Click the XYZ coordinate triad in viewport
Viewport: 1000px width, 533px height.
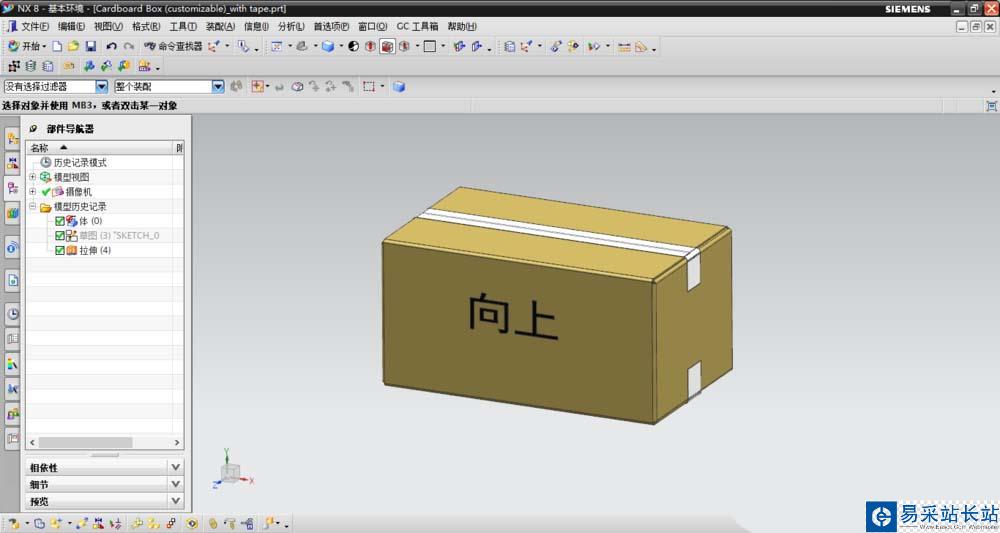point(232,470)
